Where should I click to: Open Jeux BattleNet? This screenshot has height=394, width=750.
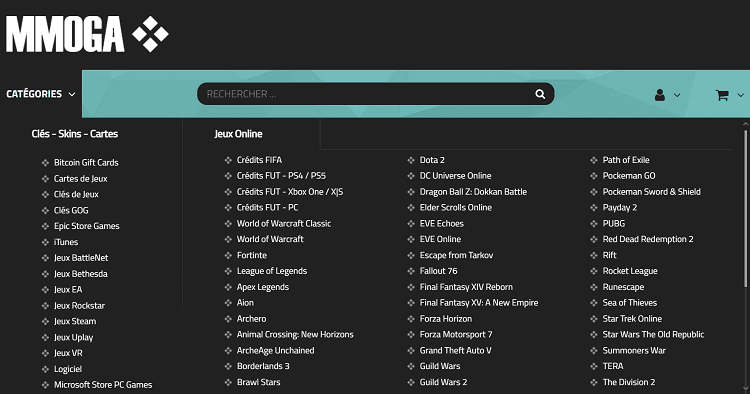tap(81, 258)
